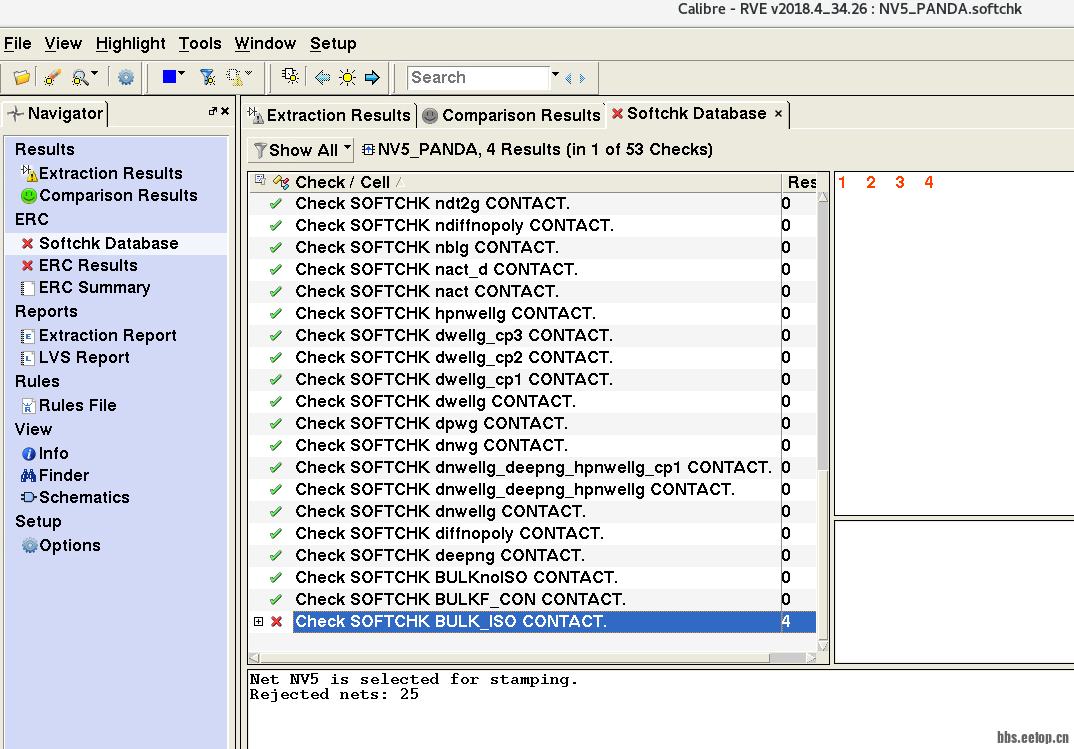
Task: Click the blue highlight color swatch
Action: [168, 77]
